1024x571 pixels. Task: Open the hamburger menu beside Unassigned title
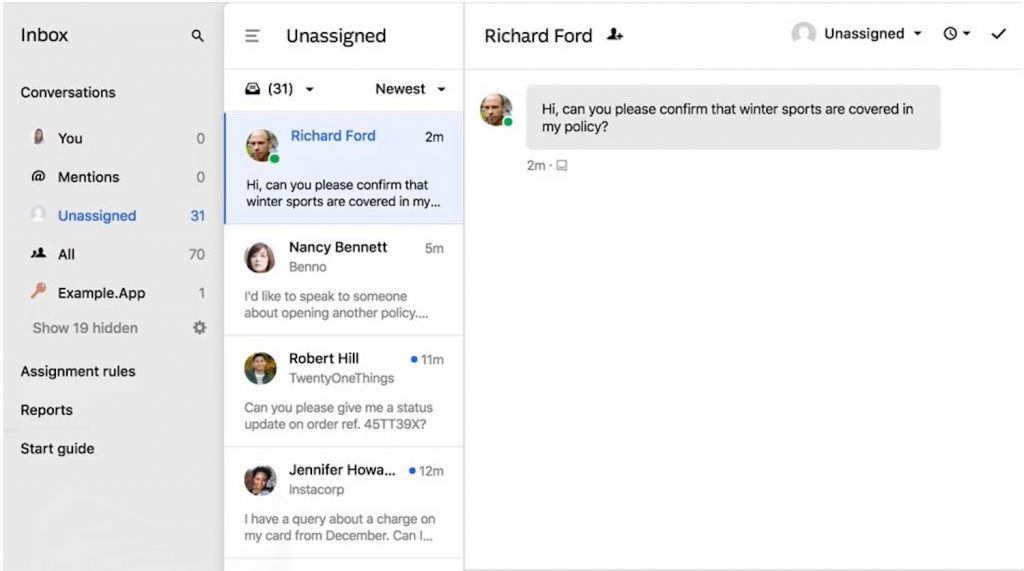point(253,36)
